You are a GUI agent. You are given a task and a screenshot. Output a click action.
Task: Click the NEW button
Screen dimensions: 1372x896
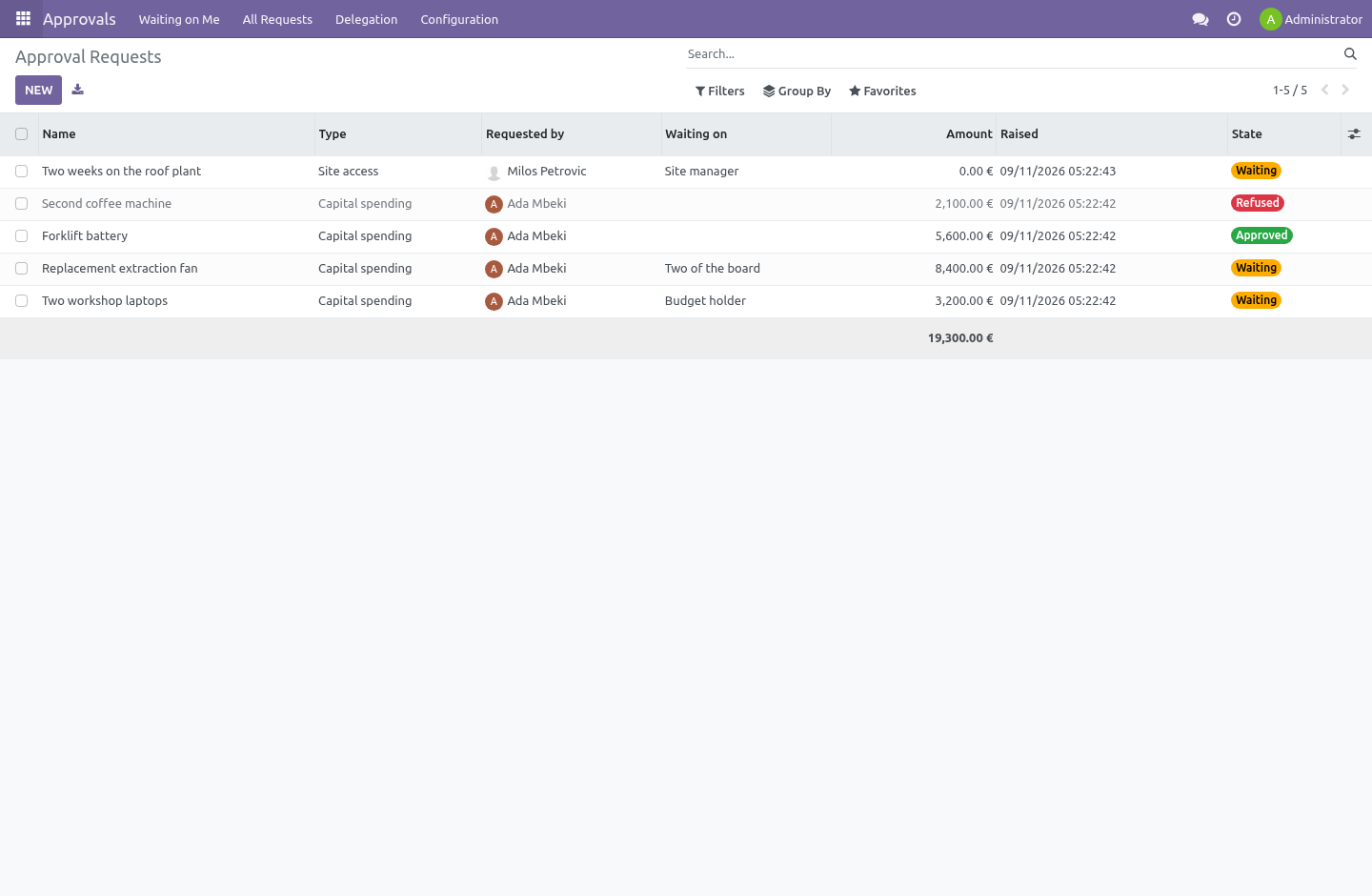(39, 90)
